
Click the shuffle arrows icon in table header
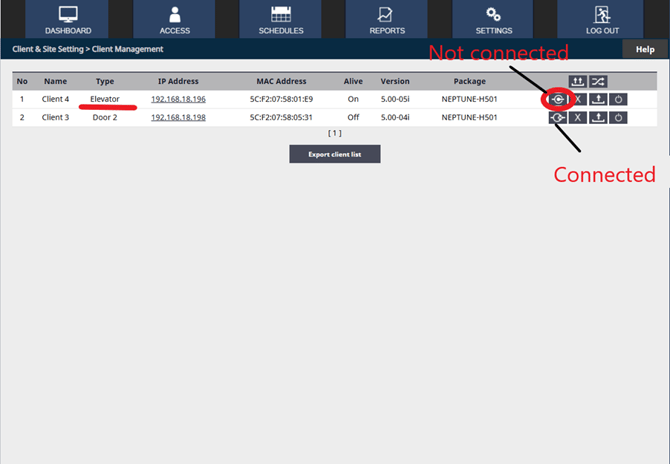click(598, 81)
